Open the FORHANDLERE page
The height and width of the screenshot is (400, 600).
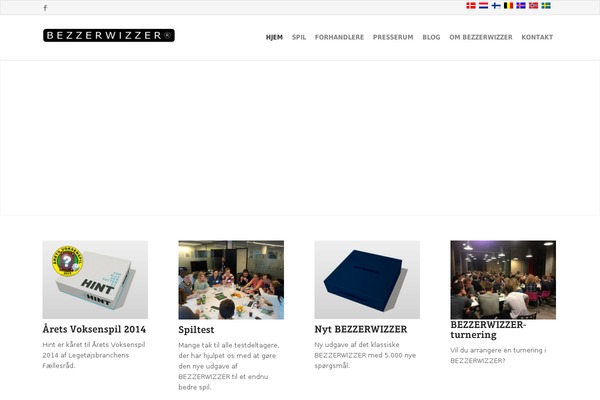[339, 37]
